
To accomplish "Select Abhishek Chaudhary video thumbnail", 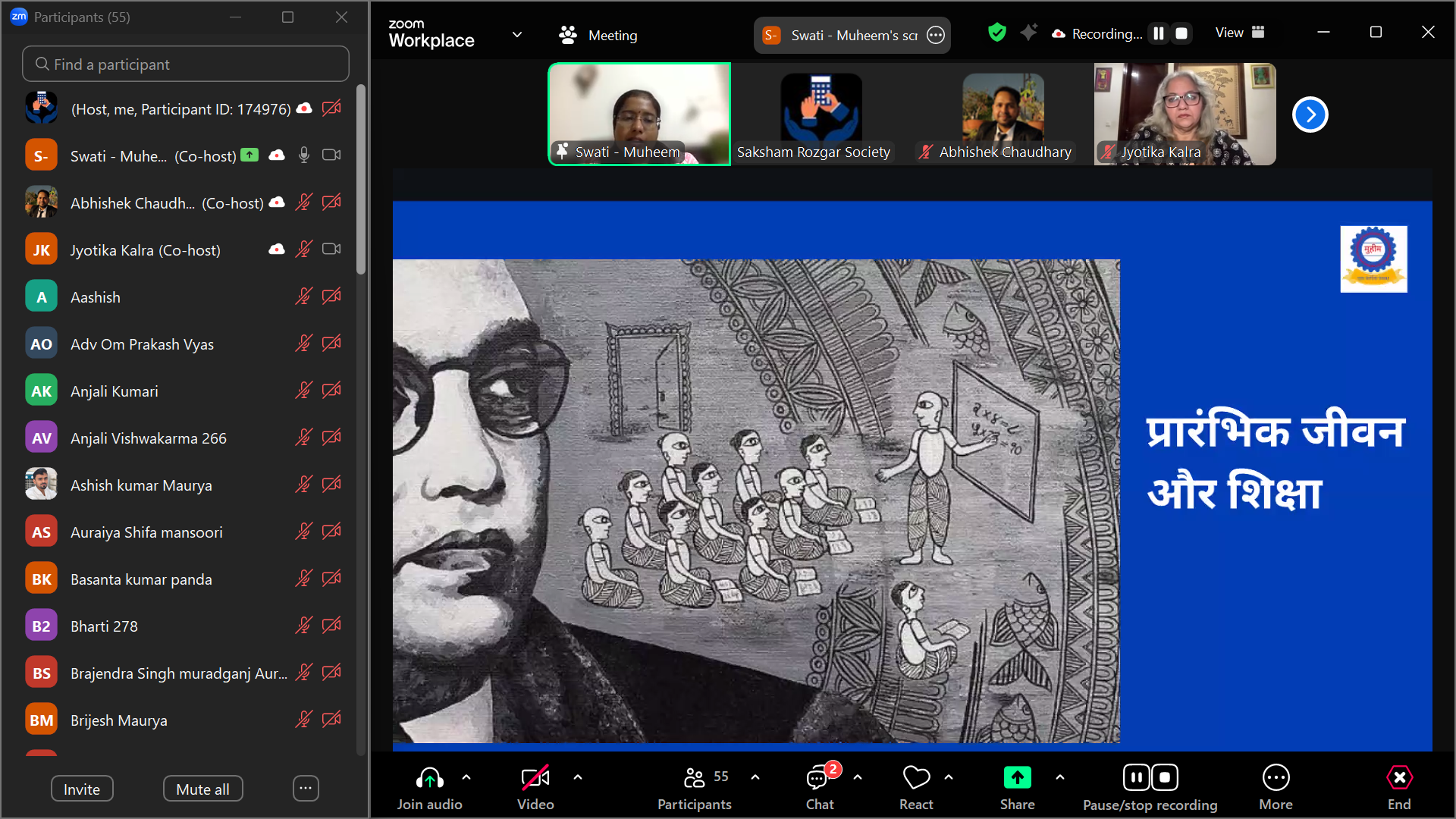I will (1003, 114).
